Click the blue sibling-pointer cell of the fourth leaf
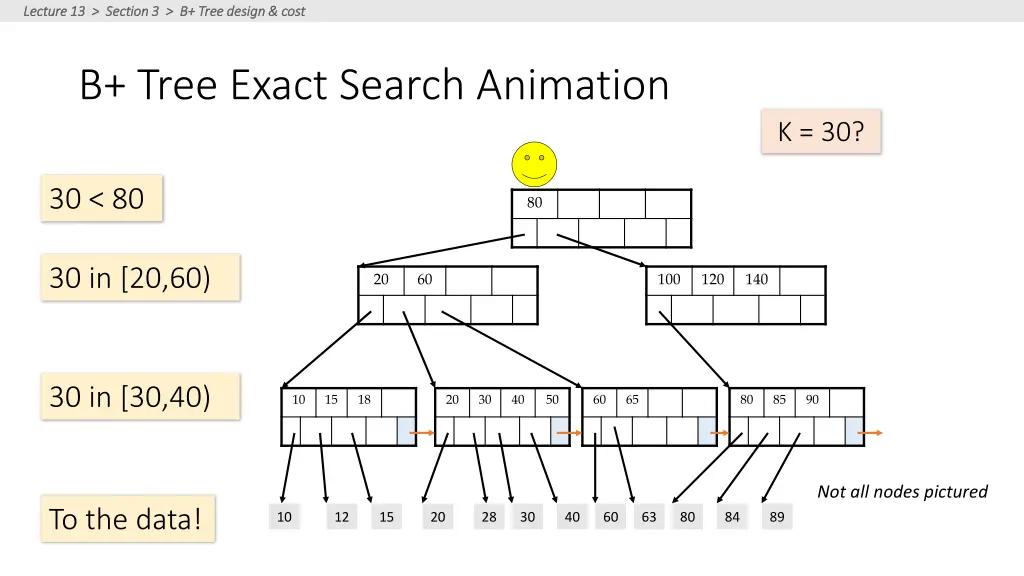The width and height of the screenshot is (1024, 576). coord(854,431)
